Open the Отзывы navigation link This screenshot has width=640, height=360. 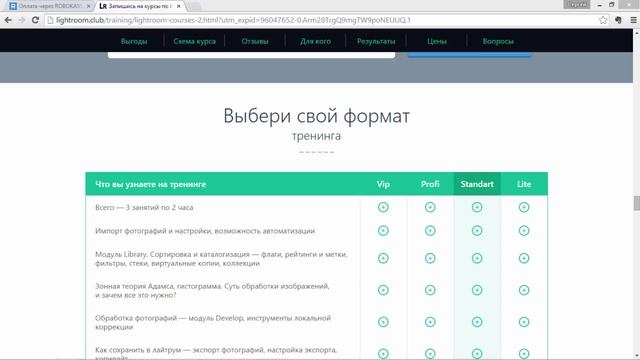255,41
